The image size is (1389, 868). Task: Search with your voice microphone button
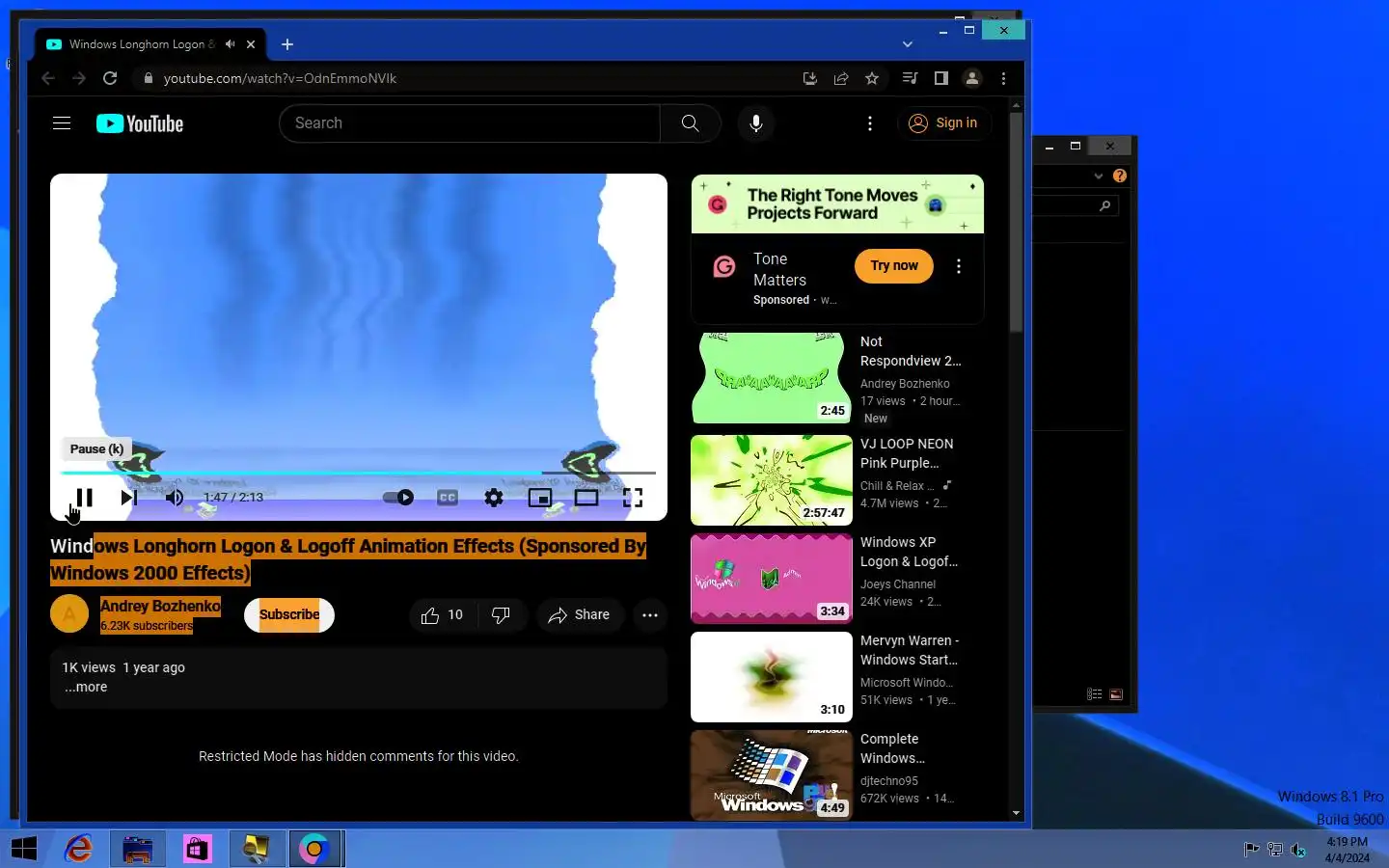click(756, 123)
